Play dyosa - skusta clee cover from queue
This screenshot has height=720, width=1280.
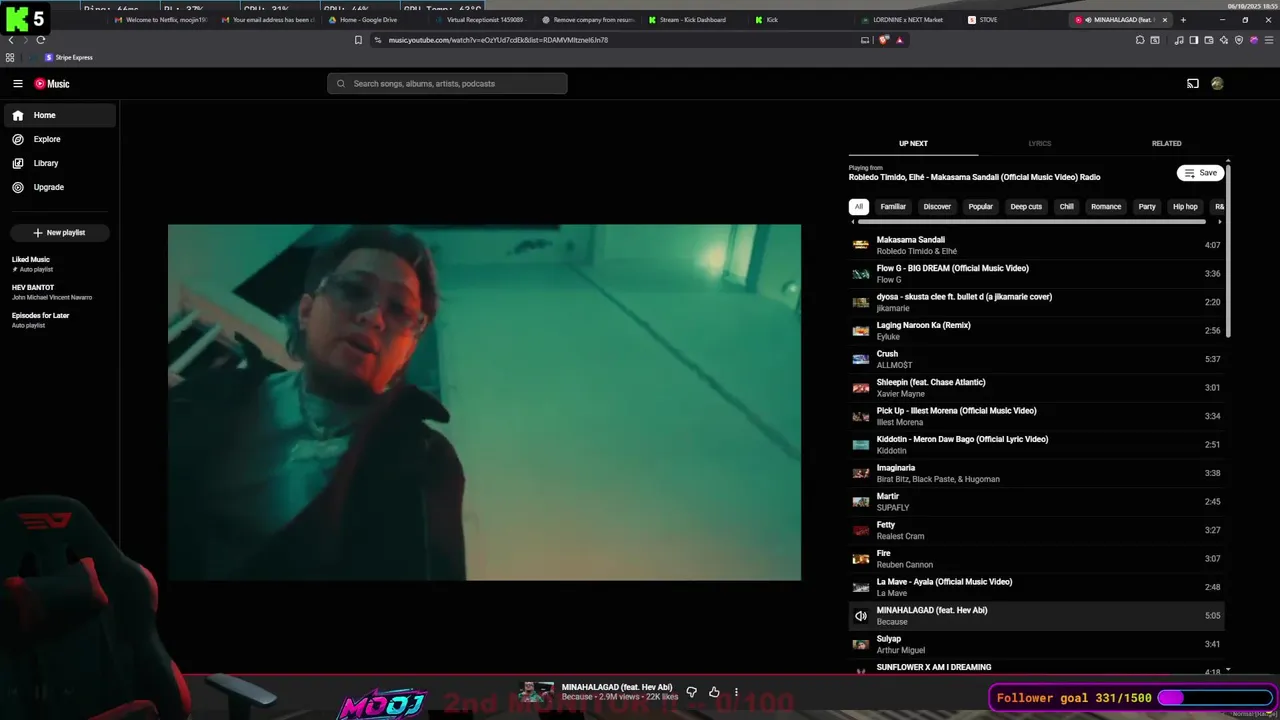pyautogui.click(x=1036, y=302)
